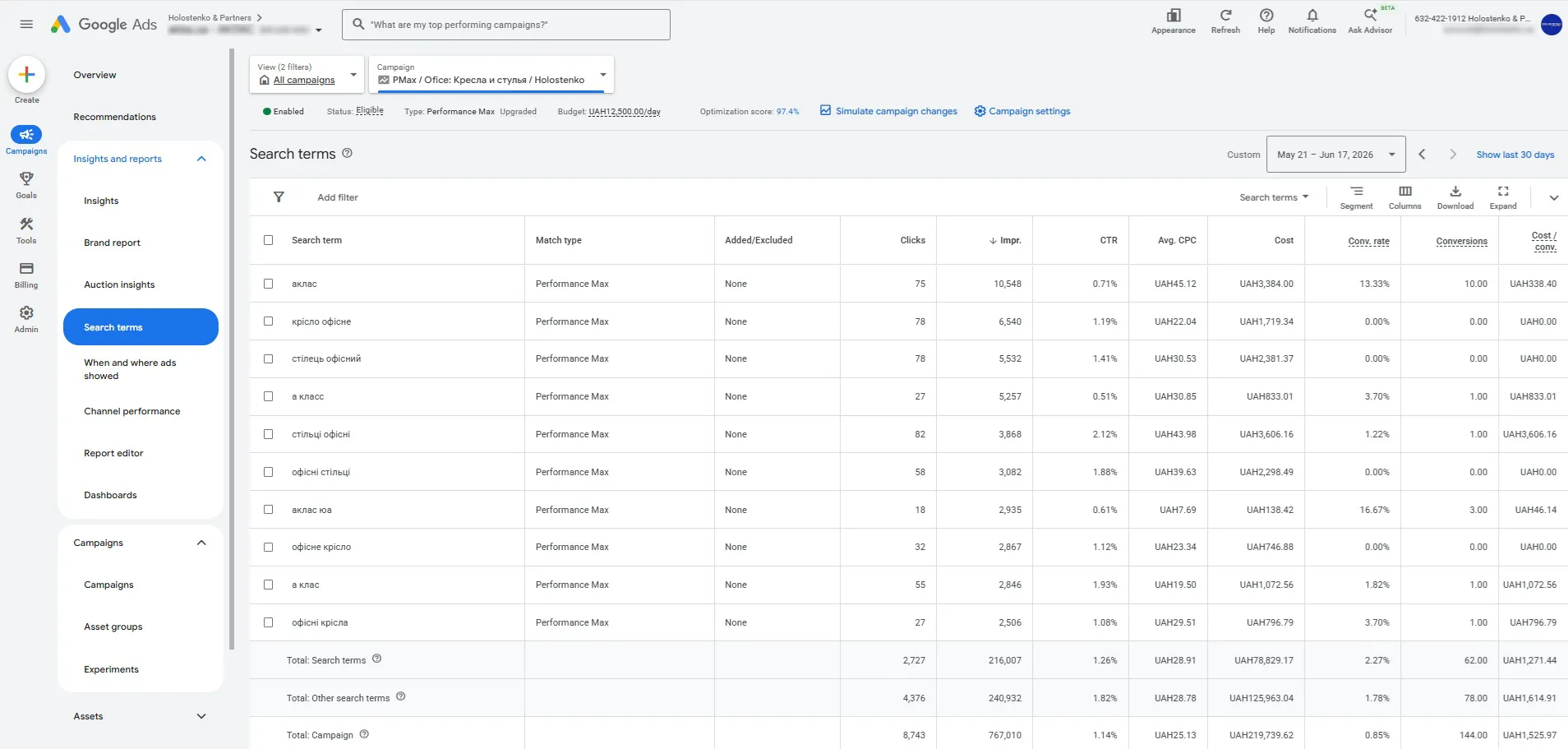Image resolution: width=1568 pixels, height=749 pixels.
Task: Open the View All campaigns dropdown
Action: click(x=307, y=74)
